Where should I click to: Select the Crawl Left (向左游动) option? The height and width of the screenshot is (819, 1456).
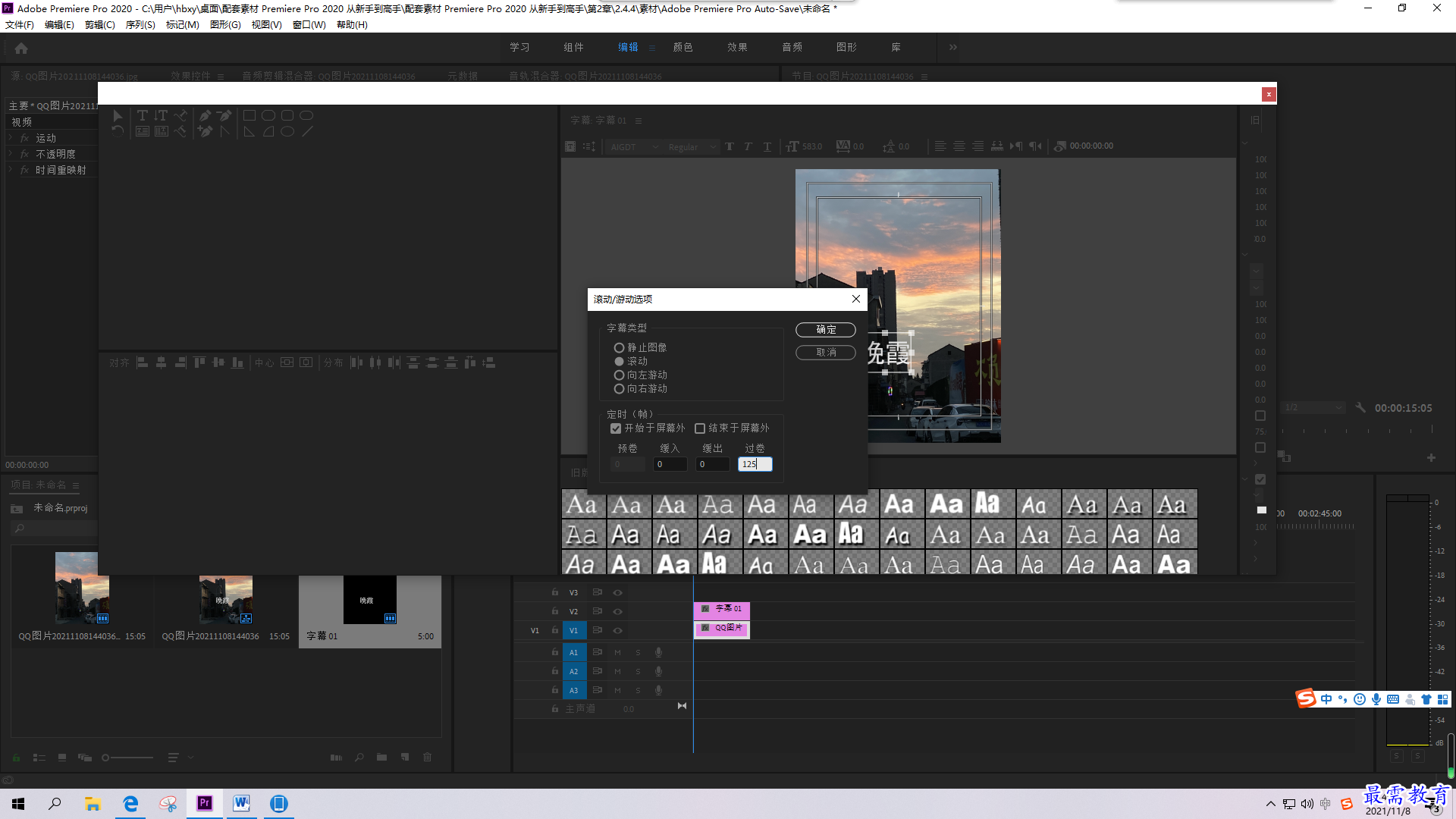pyautogui.click(x=619, y=375)
